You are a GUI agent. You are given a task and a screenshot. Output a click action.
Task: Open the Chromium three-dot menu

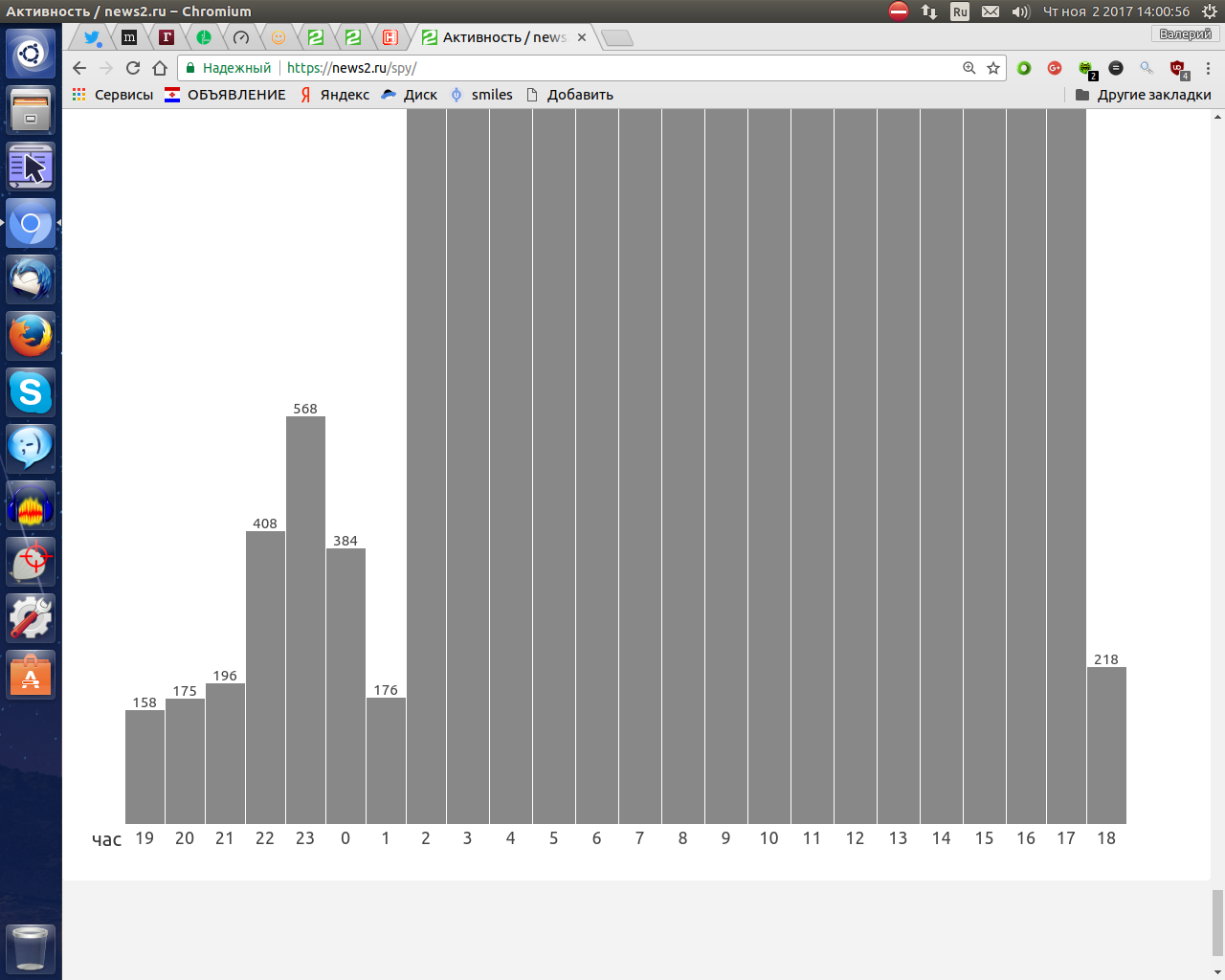(x=1208, y=68)
